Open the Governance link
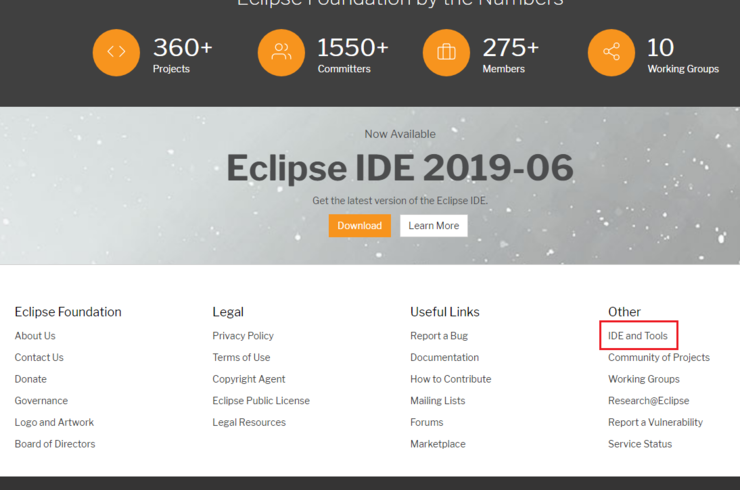 [41, 401]
